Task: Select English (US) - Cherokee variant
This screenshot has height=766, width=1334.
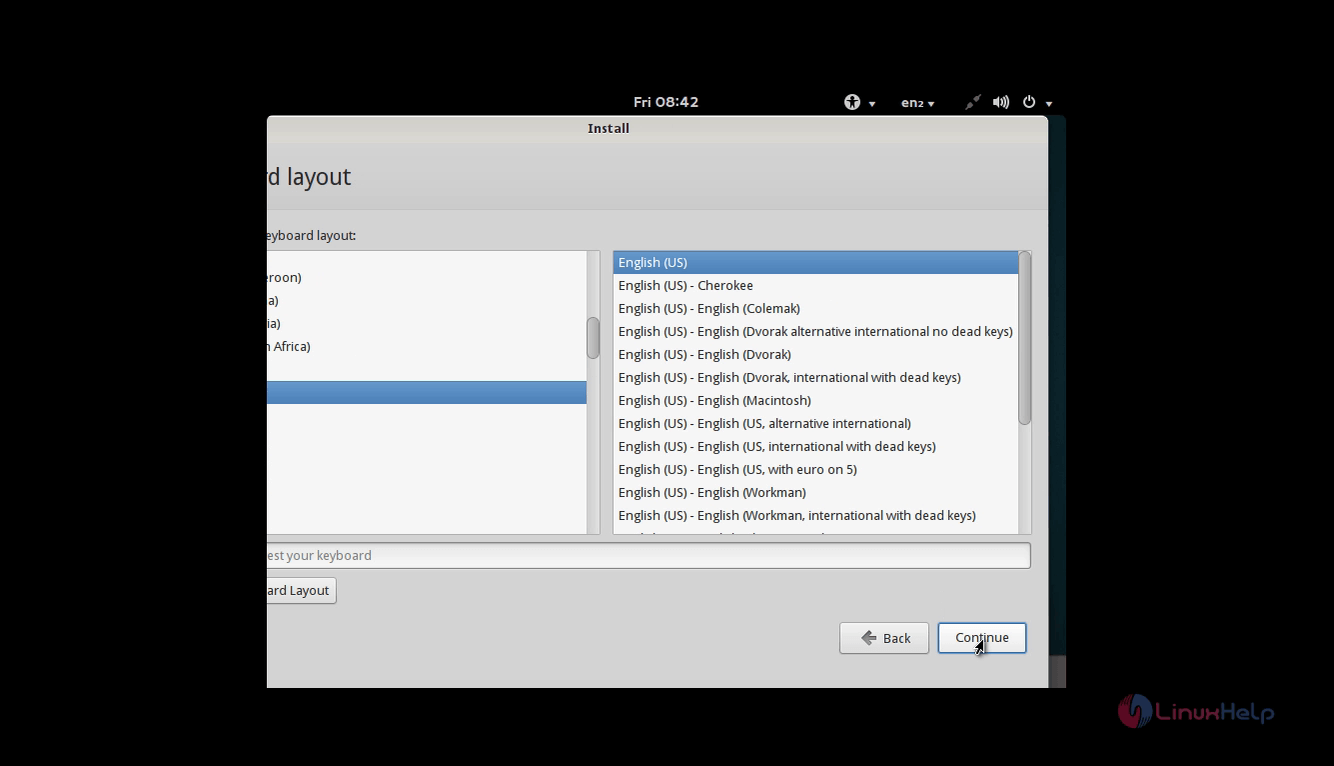Action: [815, 285]
